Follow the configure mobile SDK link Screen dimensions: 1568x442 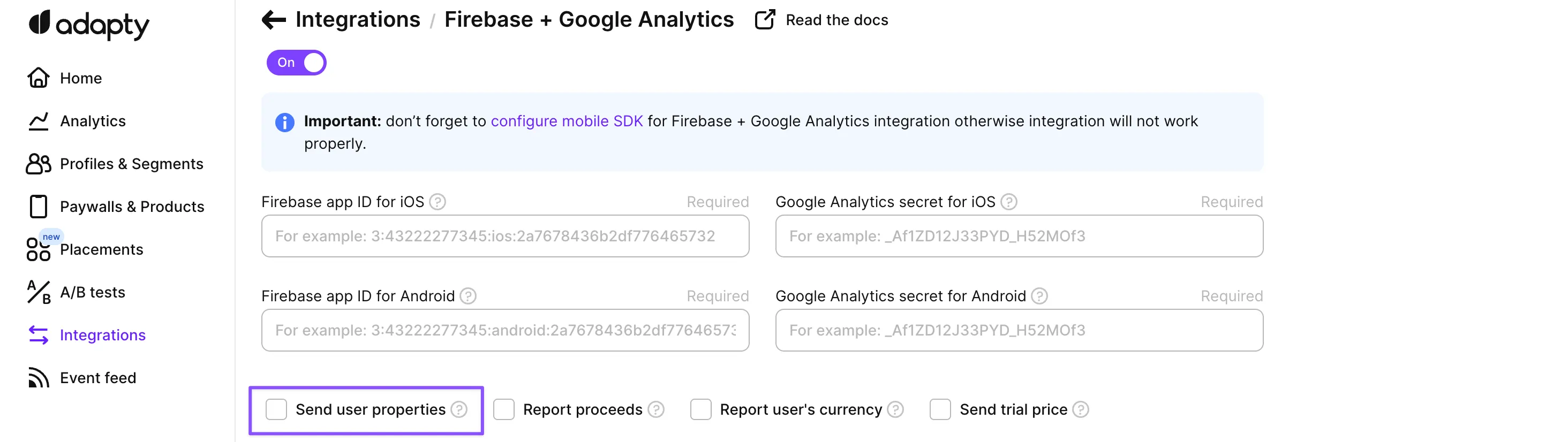pyautogui.click(x=566, y=121)
